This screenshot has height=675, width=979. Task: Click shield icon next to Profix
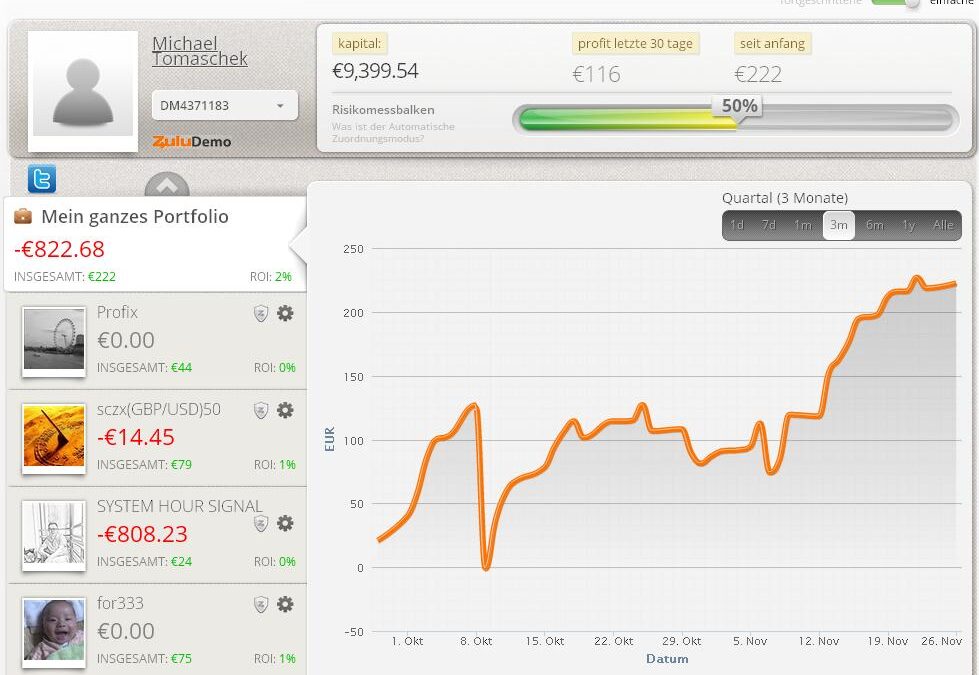coord(261,313)
